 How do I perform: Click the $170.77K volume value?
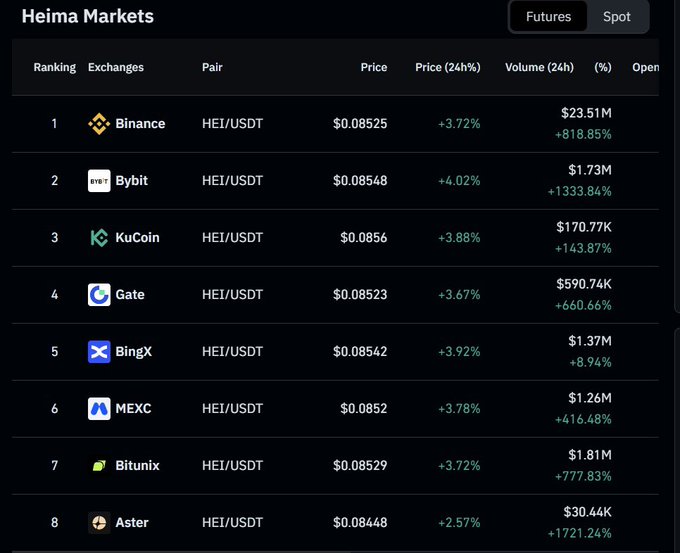pyautogui.click(x=584, y=227)
